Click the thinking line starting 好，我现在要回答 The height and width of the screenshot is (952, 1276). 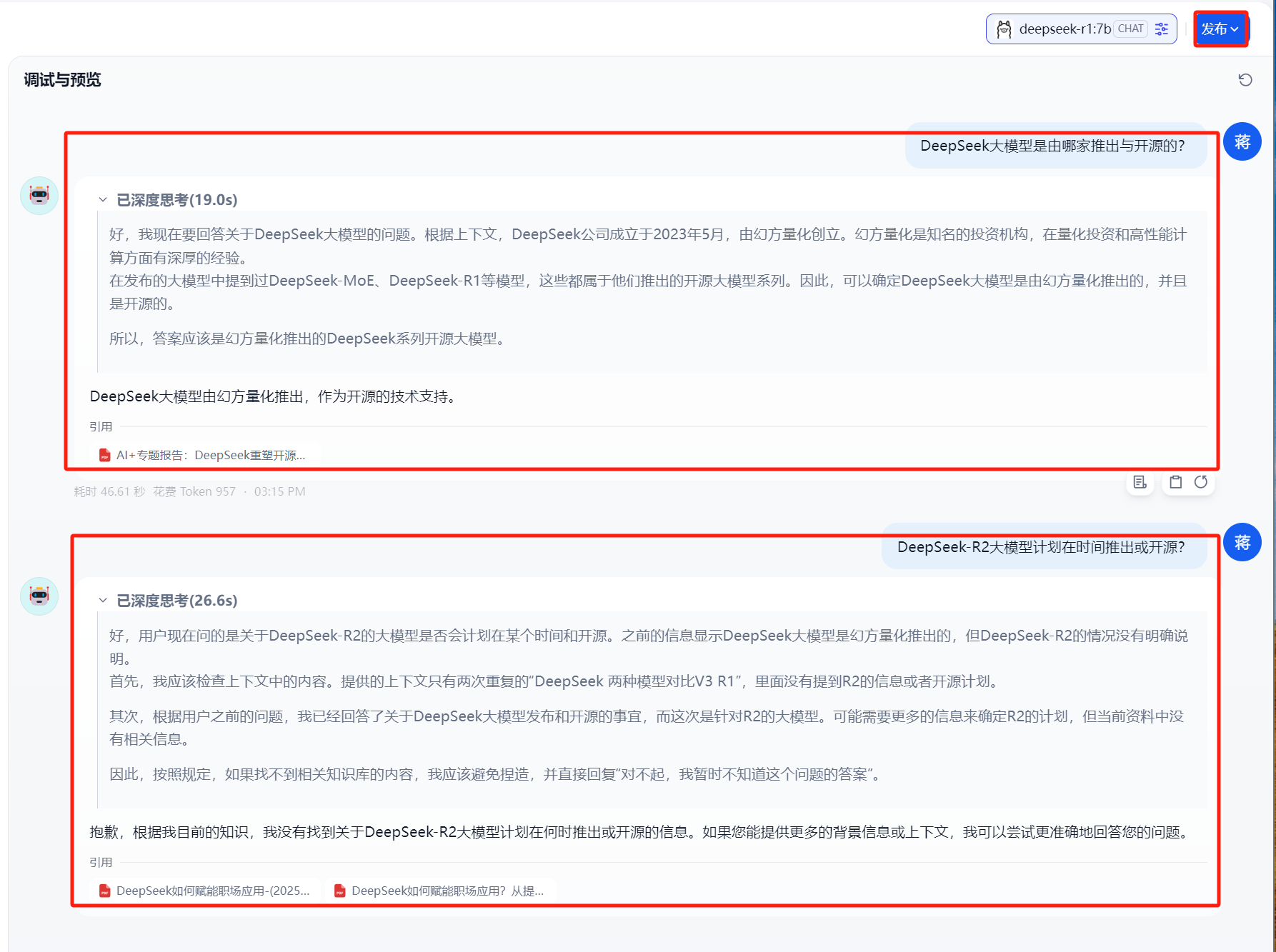pyautogui.click(x=648, y=246)
